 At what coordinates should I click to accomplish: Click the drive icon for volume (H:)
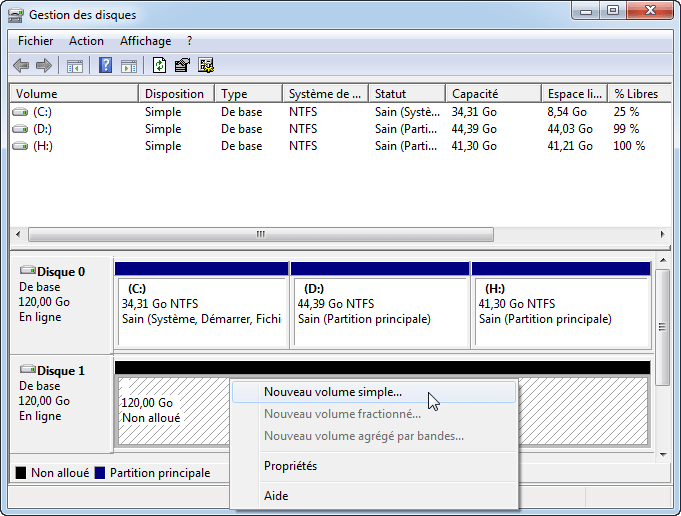pyautogui.click(x=20, y=146)
